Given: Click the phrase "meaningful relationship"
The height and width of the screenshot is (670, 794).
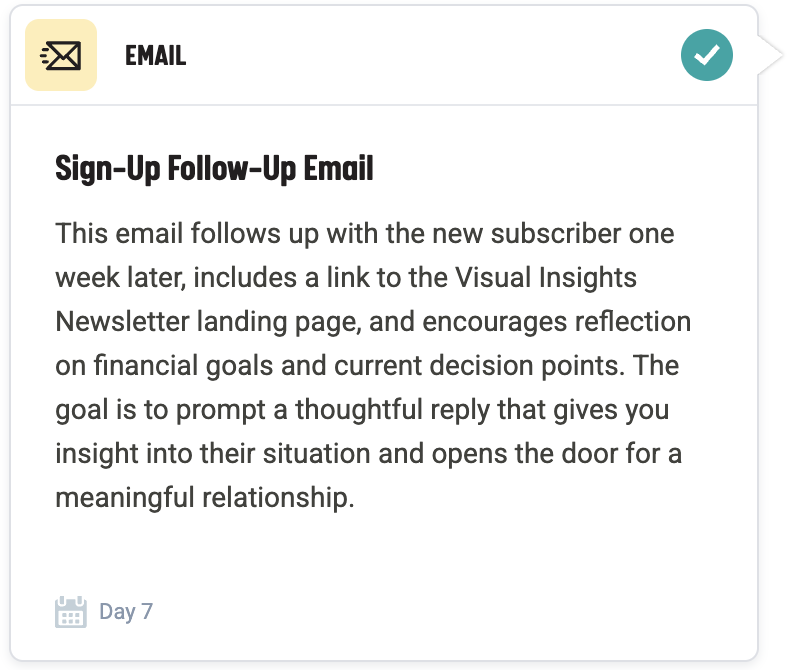Looking at the screenshot, I should tap(205, 497).
